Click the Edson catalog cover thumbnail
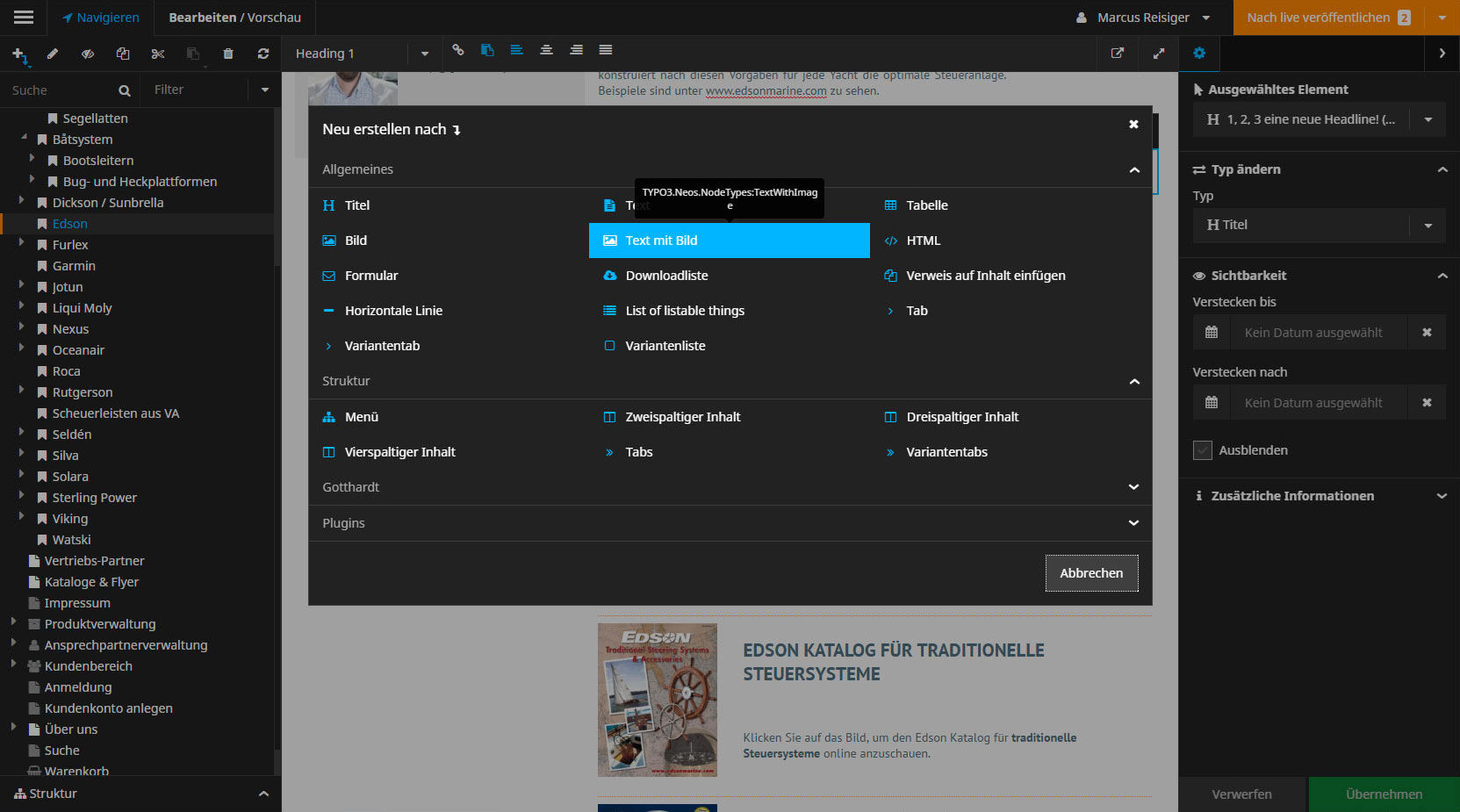 pos(657,700)
